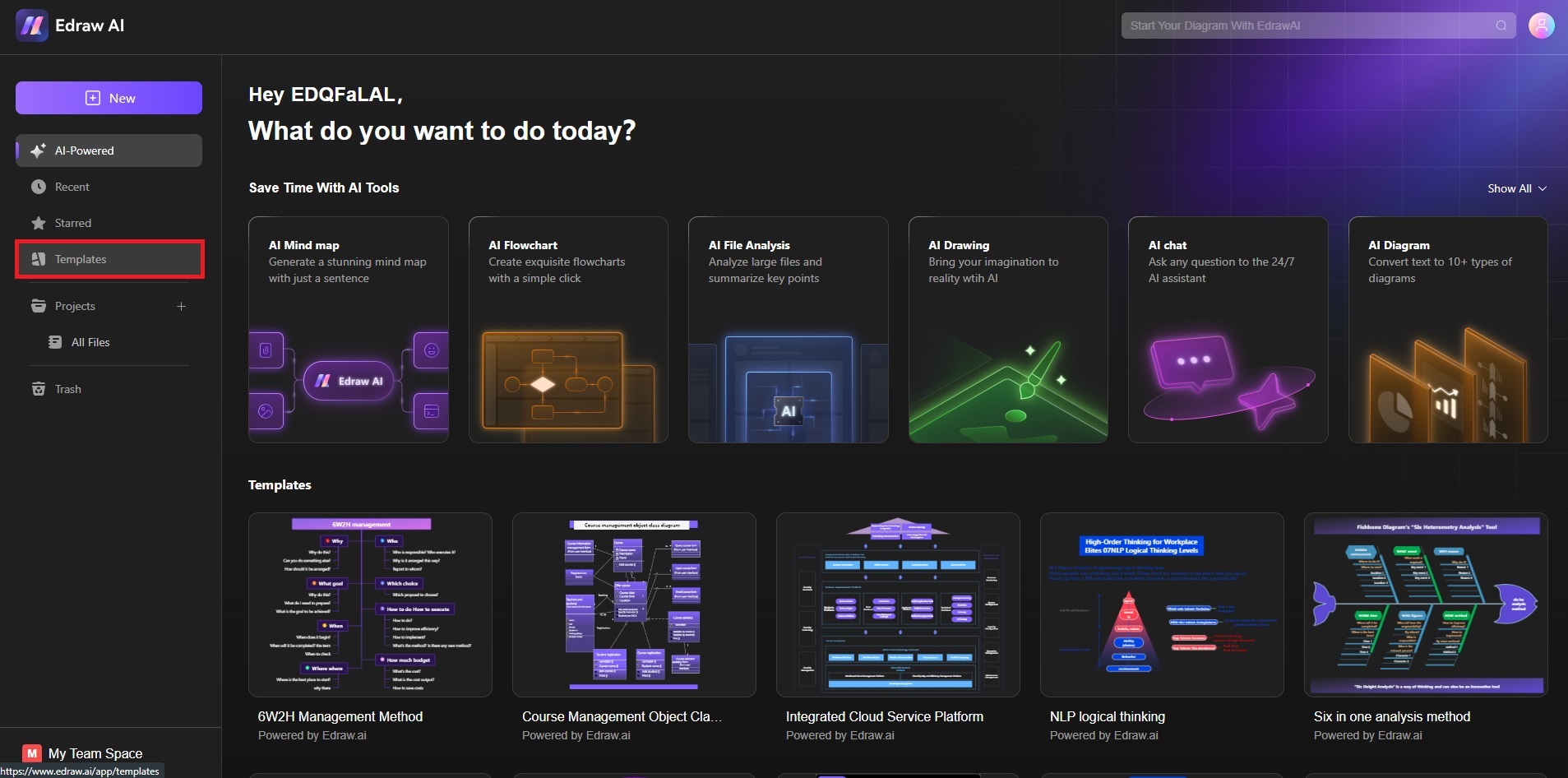1568x778 pixels.
Task: Open 6W2H Management Method template thumbnail
Action: [370, 604]
